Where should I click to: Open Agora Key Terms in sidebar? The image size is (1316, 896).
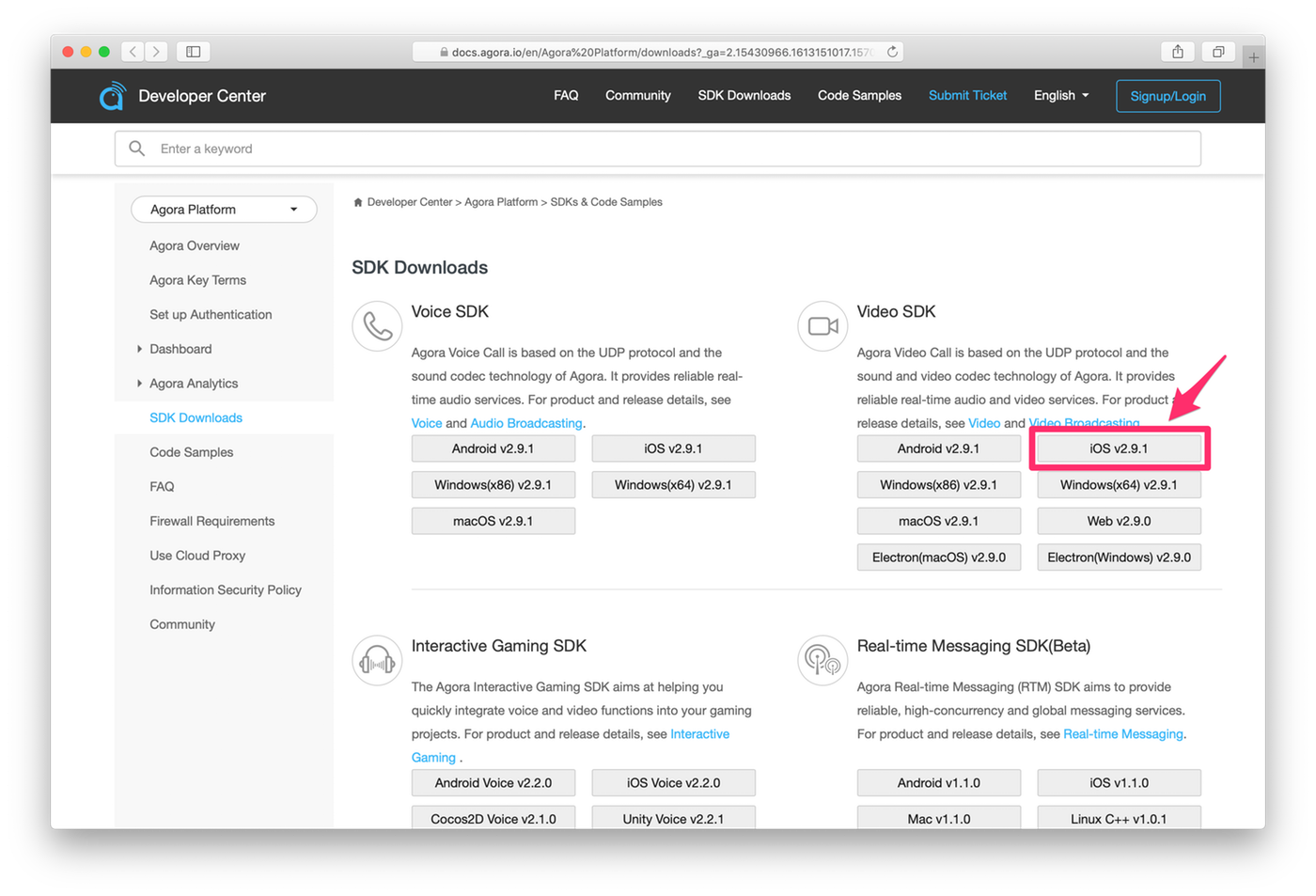197,280
